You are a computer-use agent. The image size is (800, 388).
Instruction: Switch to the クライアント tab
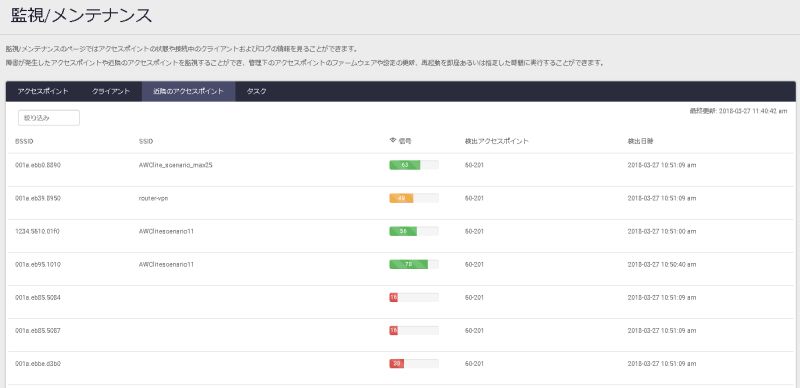tap(111, 91)
